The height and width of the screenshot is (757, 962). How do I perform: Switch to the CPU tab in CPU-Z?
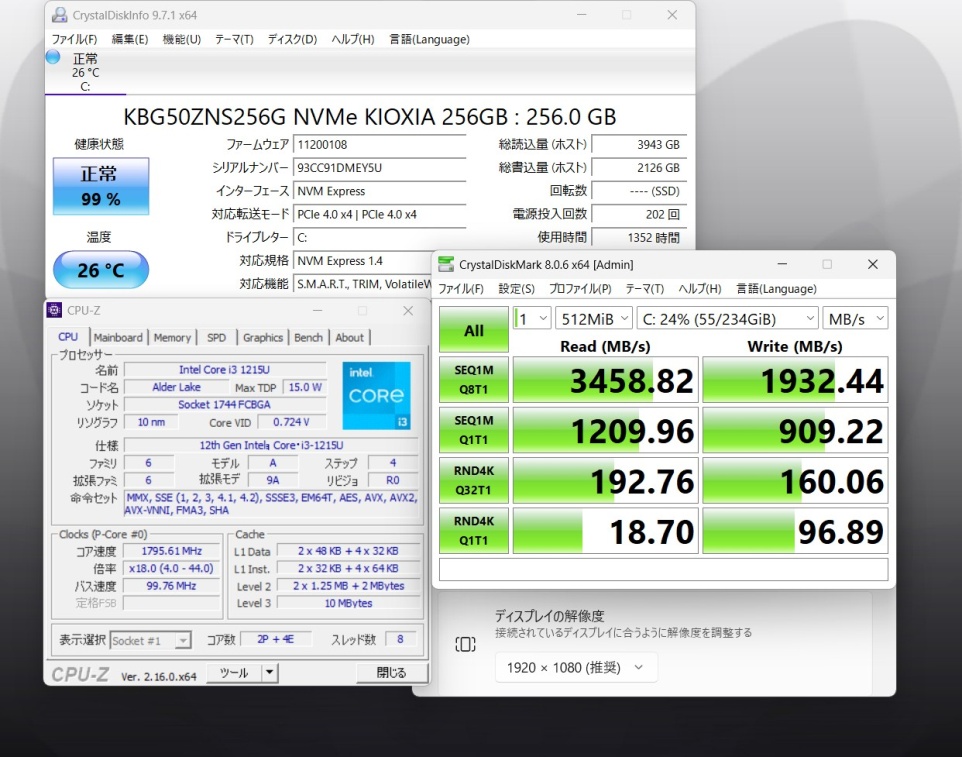coord(68,337)
